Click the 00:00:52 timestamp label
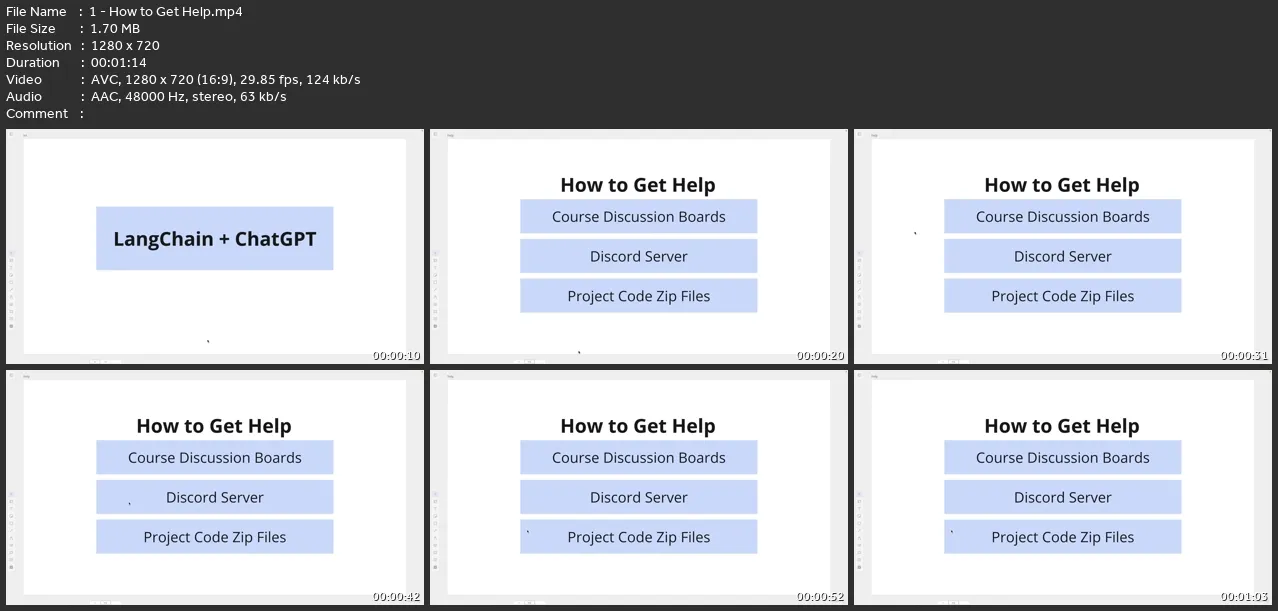This screenshot has width=1278, height=611. 821,597
